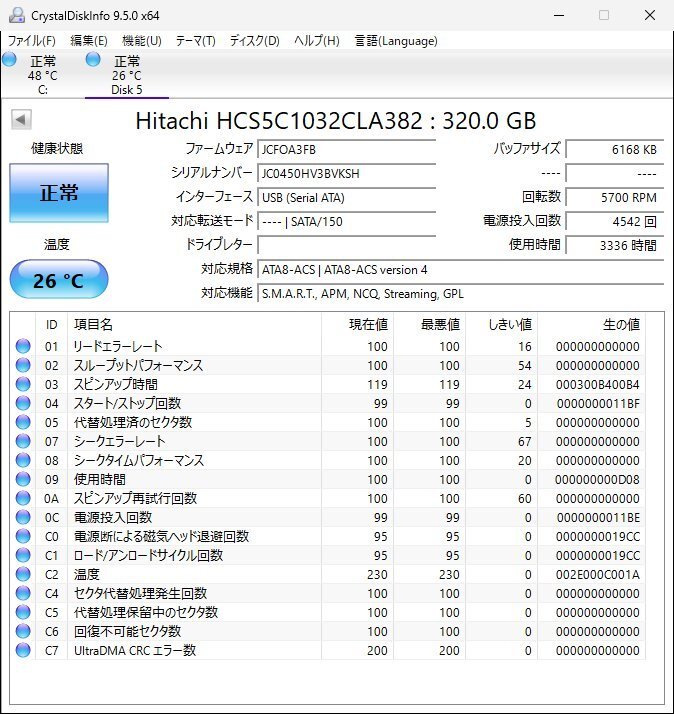674x714 pixels.
Task: Click status orb for attribute 05 代替処理済のセクタ数
Action: point(23,422)
